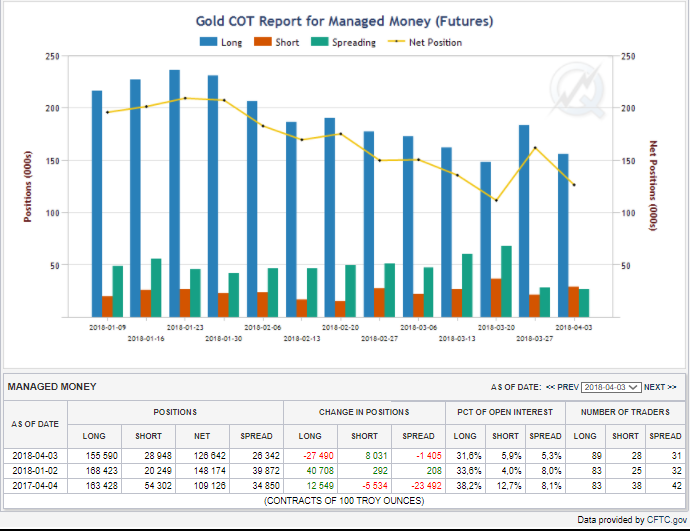Viewport: 690px width, 531px height.
Task: Click the 2018-04-03 x-axis date label
Action: click(574, 328)
